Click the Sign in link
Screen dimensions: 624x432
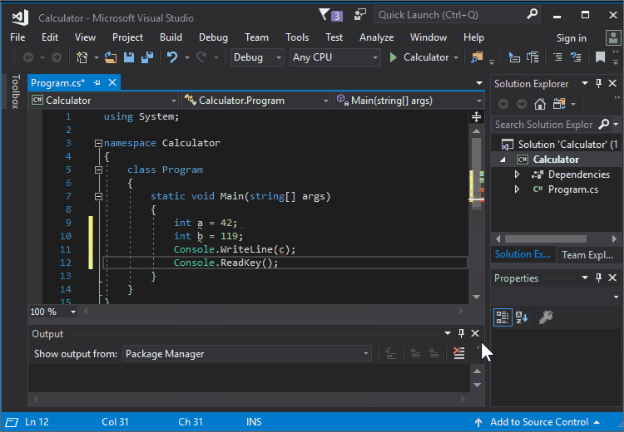point(571,38)
